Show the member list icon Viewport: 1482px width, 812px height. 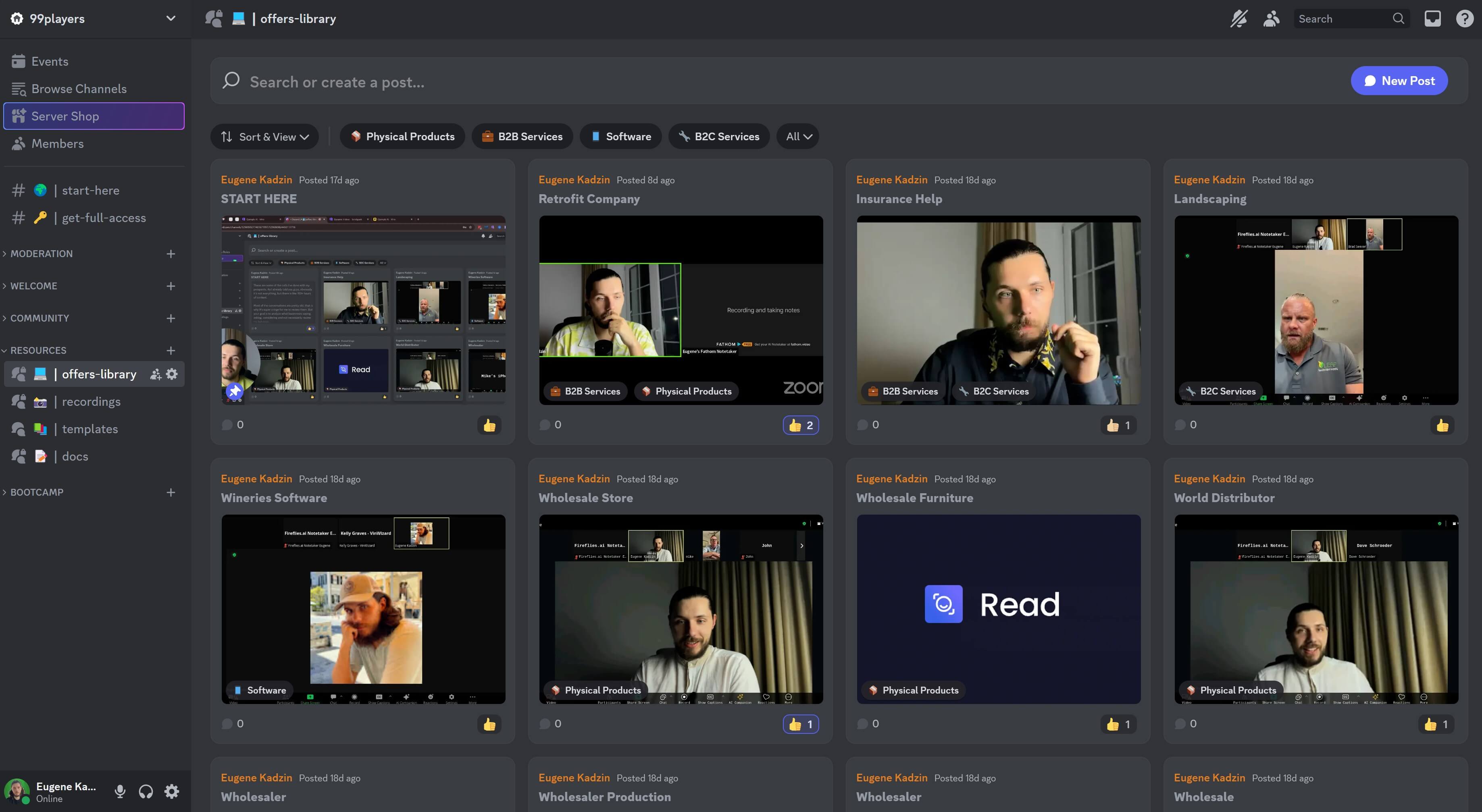[x=1272, y=19]
